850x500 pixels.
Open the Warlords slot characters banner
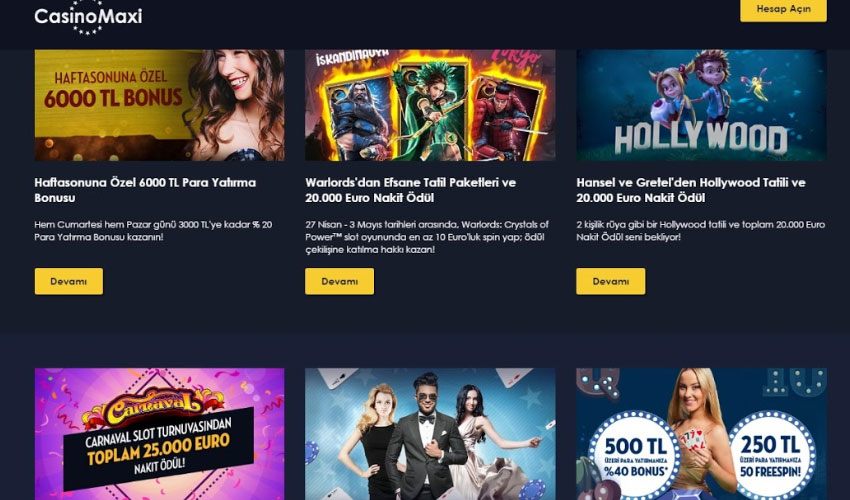pyautogui.click(x=430, y=105)
